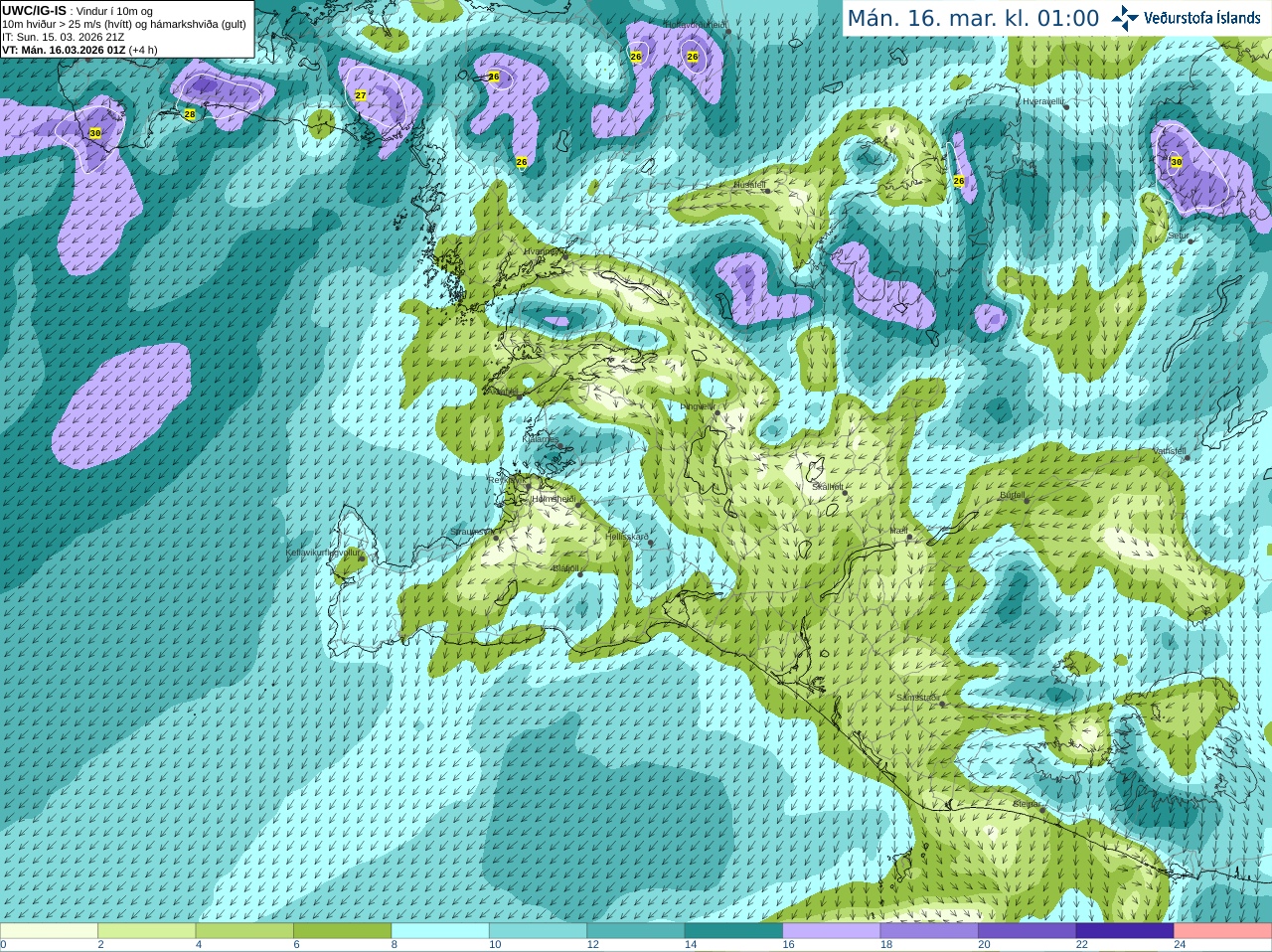Click the 30 gust marker above Setur
The width and height of the screenshot is (1272, 952).
click(x=1177, y=162)
